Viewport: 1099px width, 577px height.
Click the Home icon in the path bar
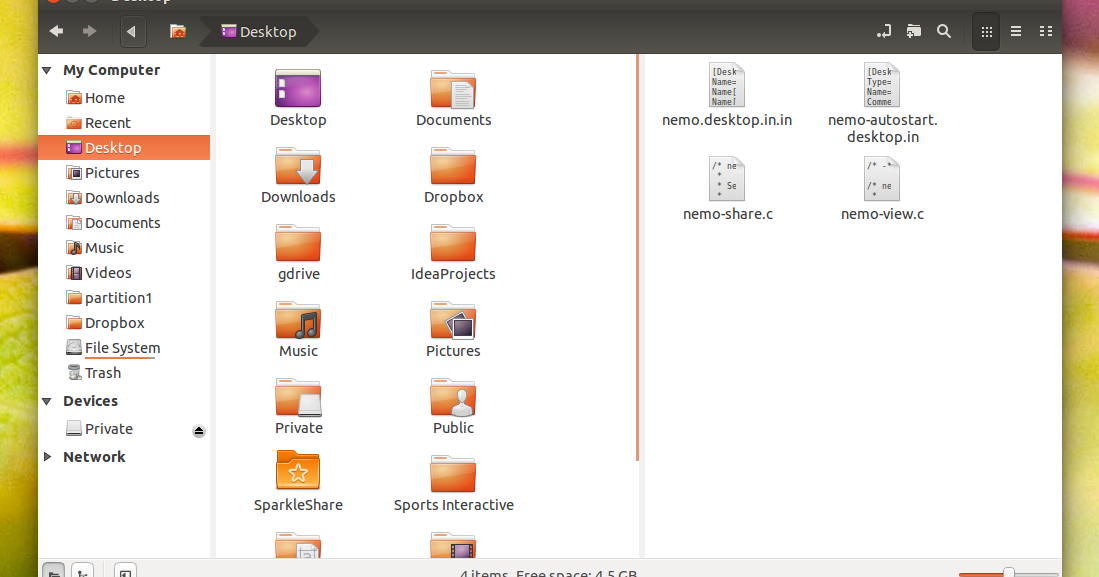(x=178, y=31)
